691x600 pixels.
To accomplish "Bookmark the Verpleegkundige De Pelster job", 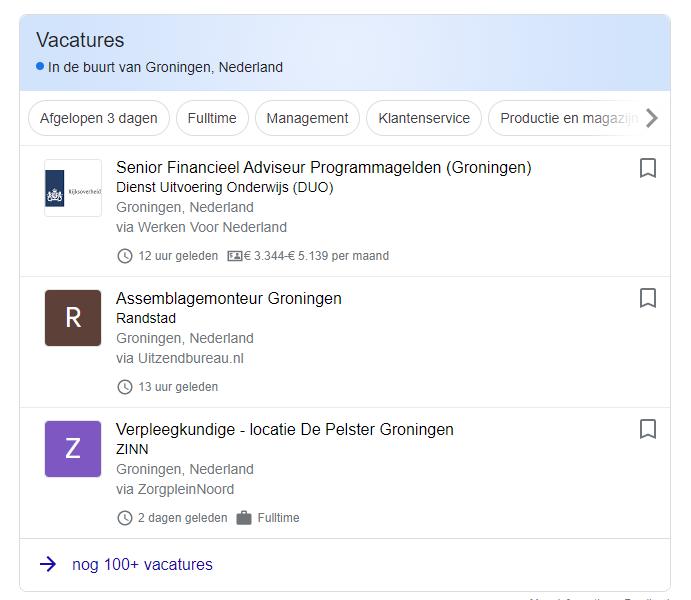I will pyautogui.click(x=647, y=429).
